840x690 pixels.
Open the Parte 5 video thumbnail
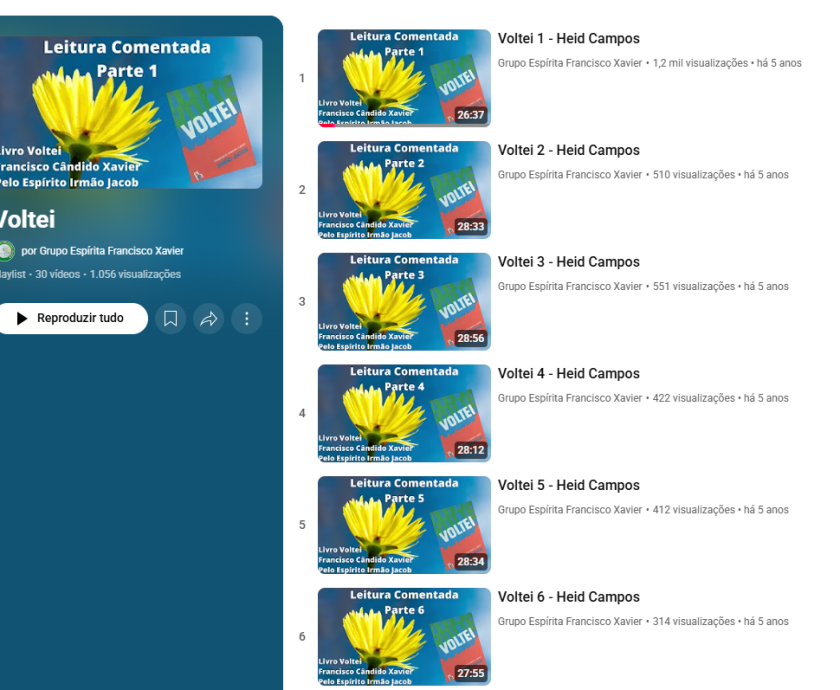tap(404, 525)
